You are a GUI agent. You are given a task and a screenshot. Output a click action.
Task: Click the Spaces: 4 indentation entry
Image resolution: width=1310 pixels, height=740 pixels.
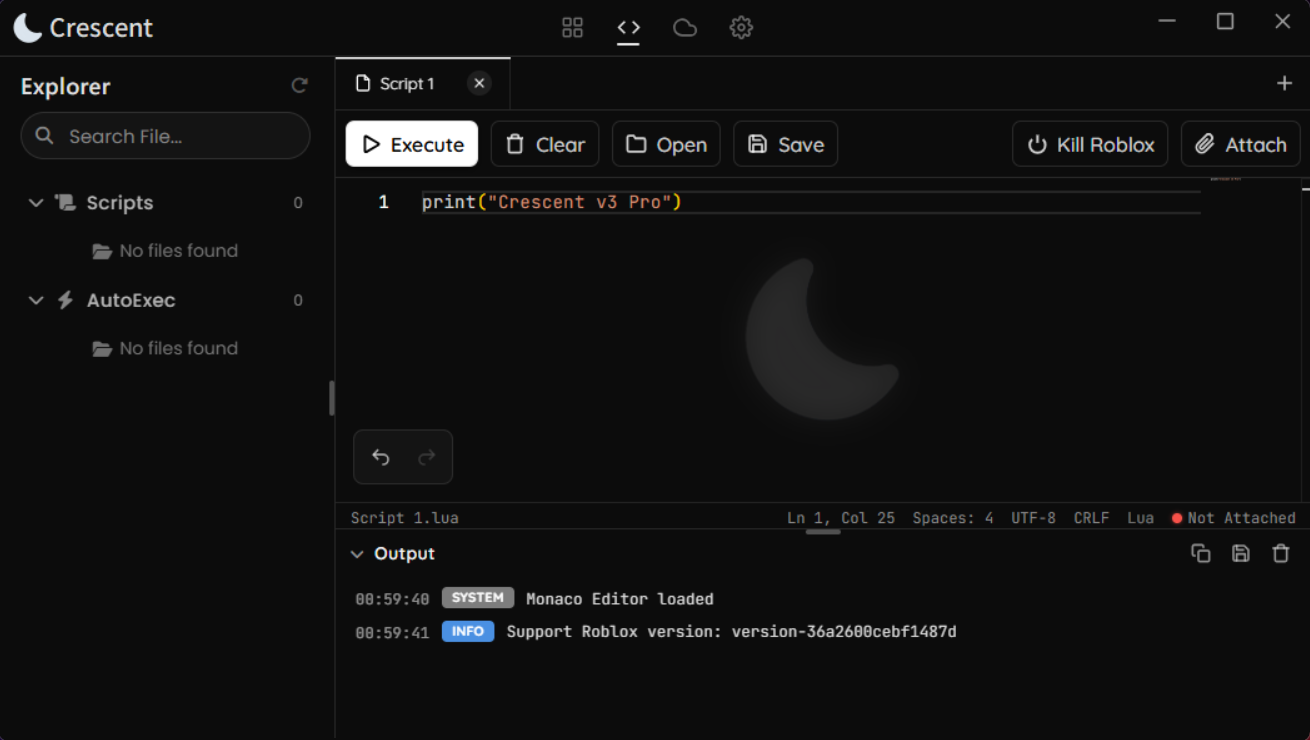tap(953, 518)
